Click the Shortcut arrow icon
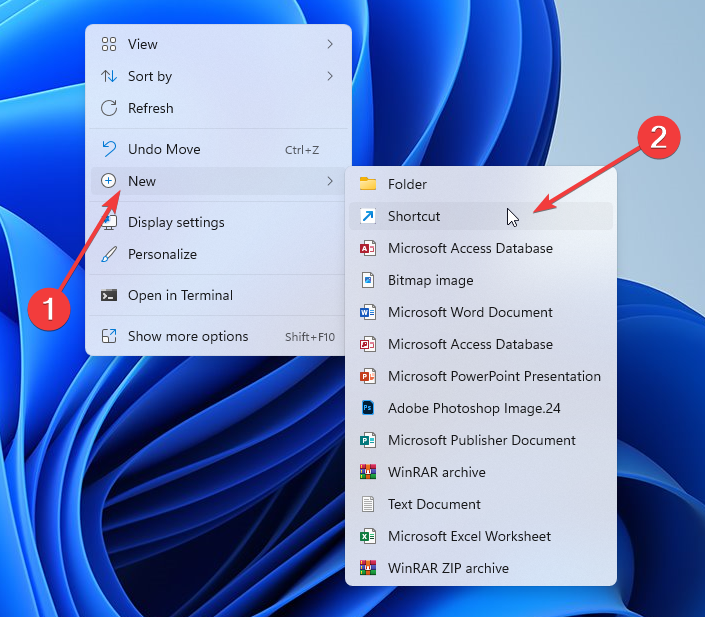This screenshot has height=617, width=705. pyautogui.click(x=368, y=216)
